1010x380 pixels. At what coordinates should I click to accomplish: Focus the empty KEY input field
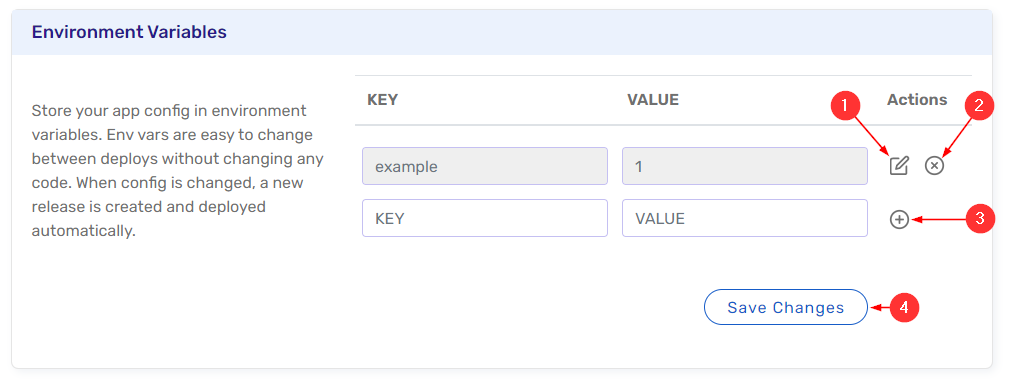485,218
